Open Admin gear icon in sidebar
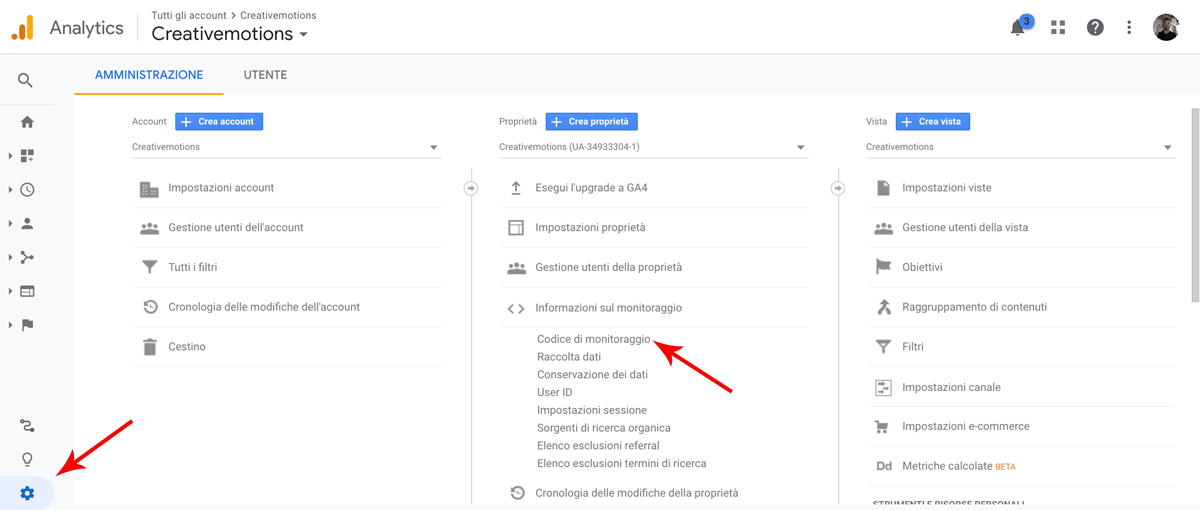This screenshot has width=1200, height=510. [27, 493]
